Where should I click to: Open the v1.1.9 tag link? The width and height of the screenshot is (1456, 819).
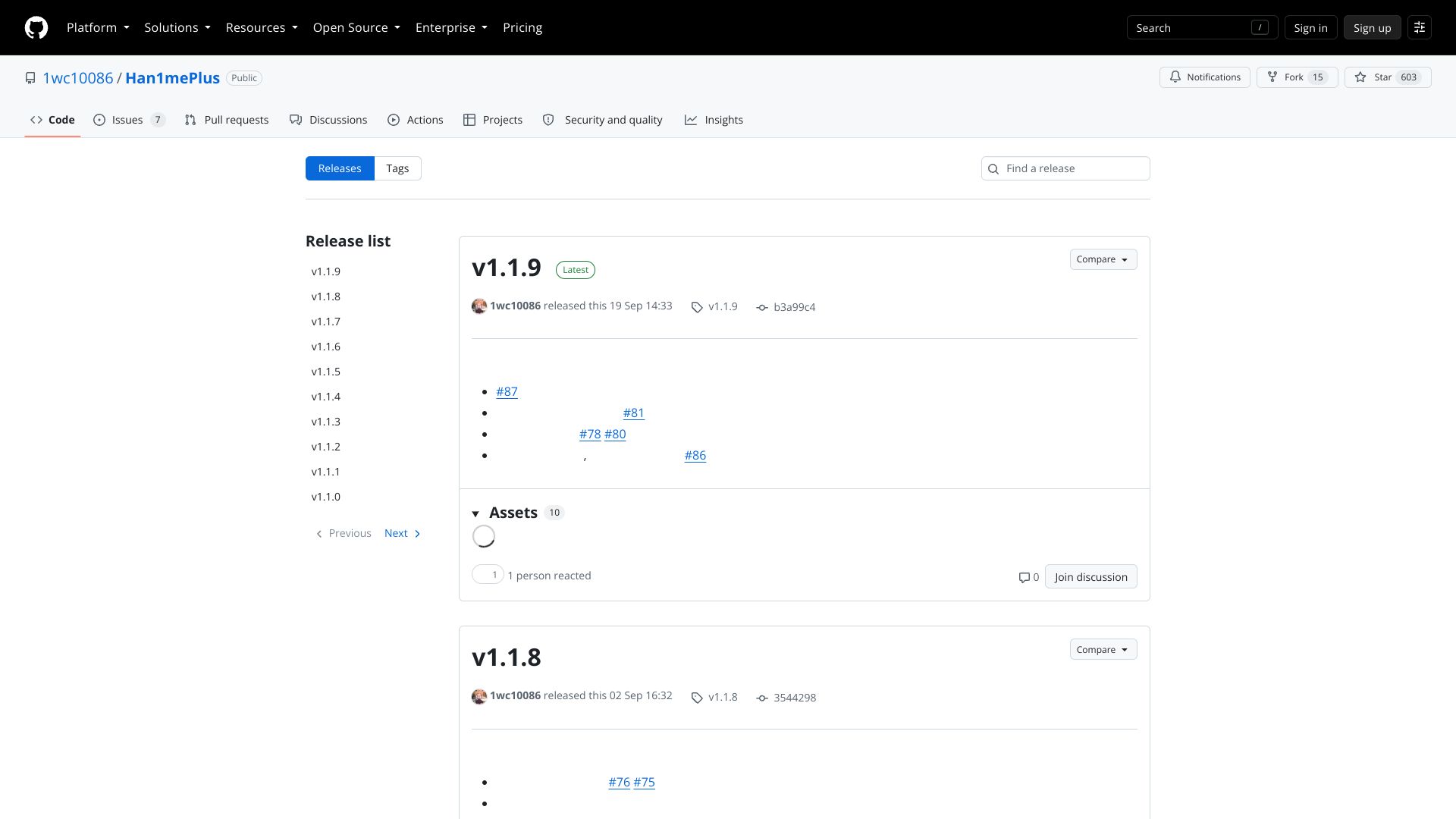pos(714,307)
